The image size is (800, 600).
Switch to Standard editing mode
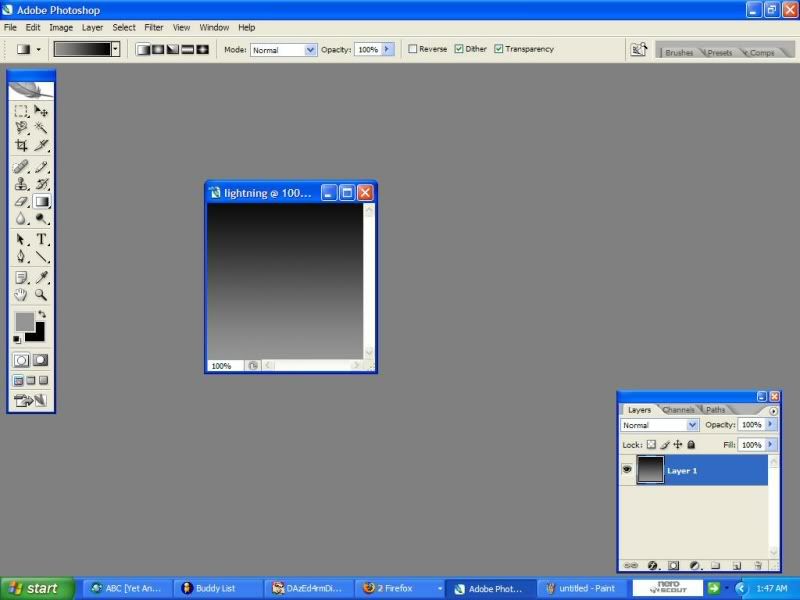21,360
